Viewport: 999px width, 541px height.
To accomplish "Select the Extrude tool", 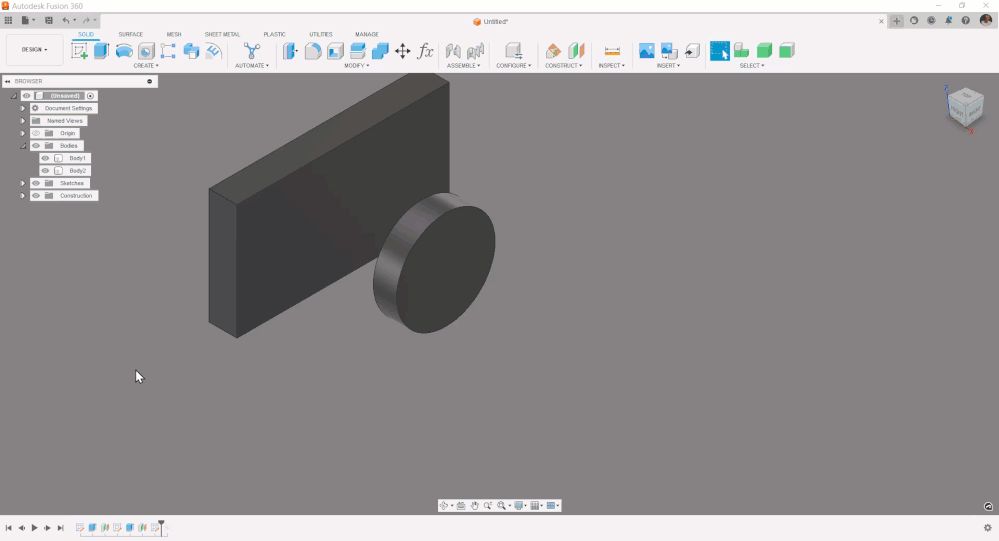I will coord(101,51).
